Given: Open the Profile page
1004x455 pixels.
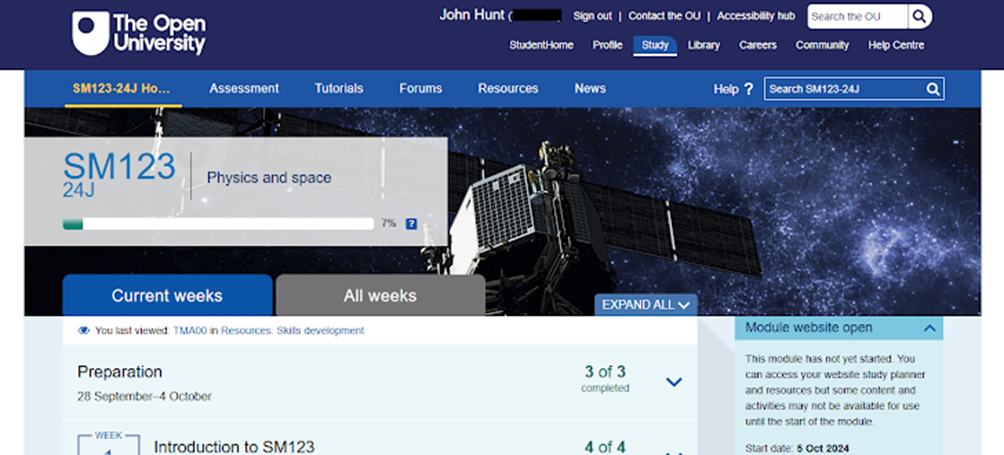Looking at the screenshot, I should click(x=607, y=45).
